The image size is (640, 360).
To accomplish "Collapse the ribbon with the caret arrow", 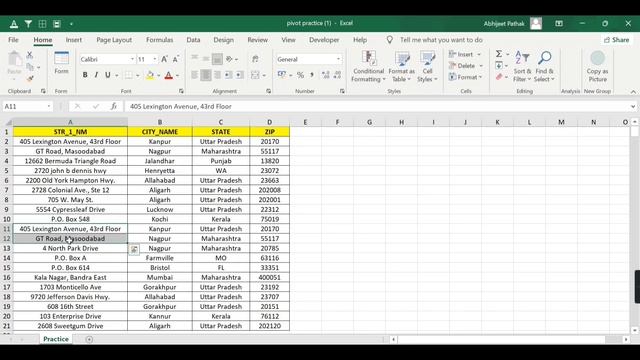I will coord(633,92).
